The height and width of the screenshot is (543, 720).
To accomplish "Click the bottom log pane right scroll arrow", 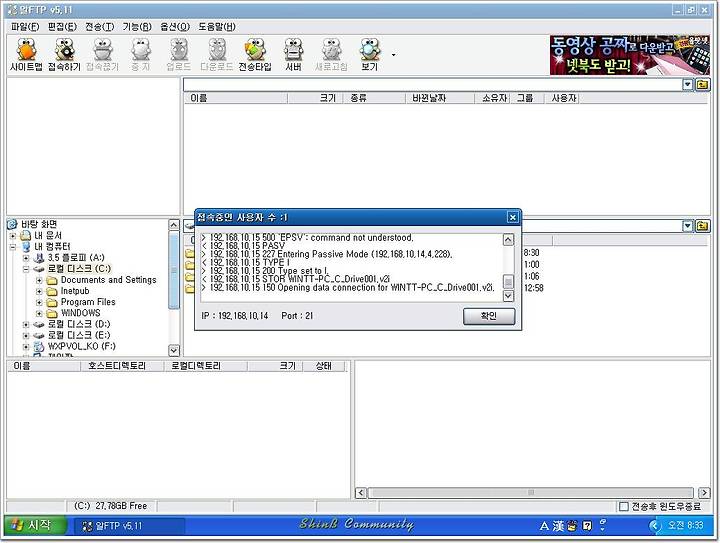I will click(704, 493).
